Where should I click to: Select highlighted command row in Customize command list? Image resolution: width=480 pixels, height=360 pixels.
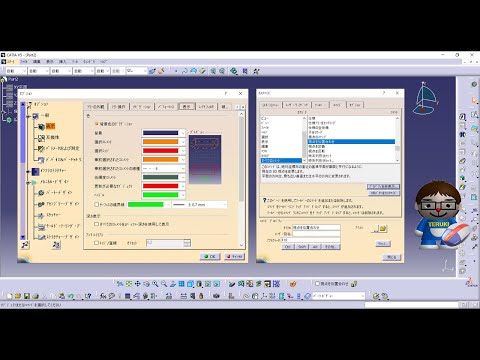tap(351, 142)
